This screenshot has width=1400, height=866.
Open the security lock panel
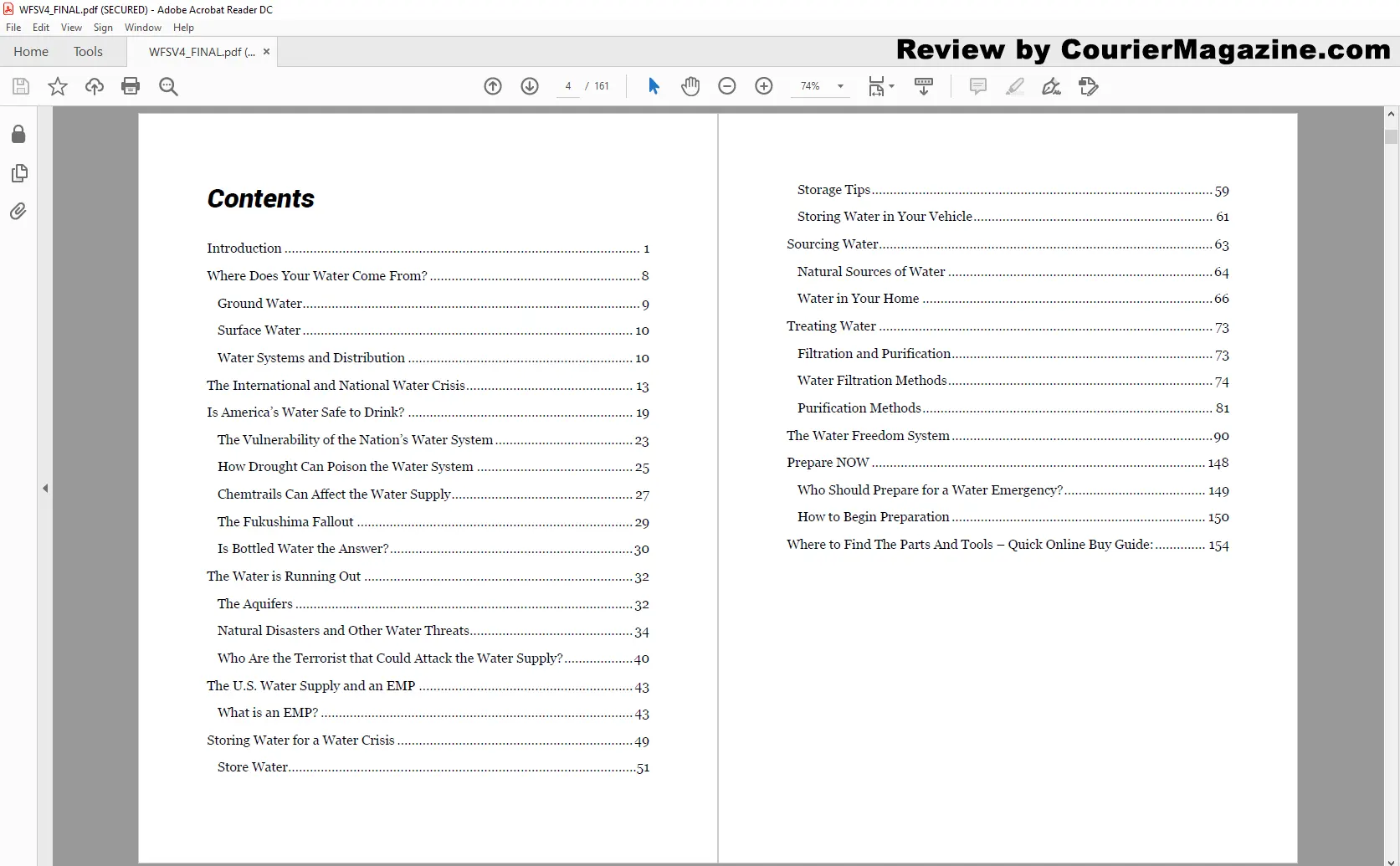tap(18, 135)
